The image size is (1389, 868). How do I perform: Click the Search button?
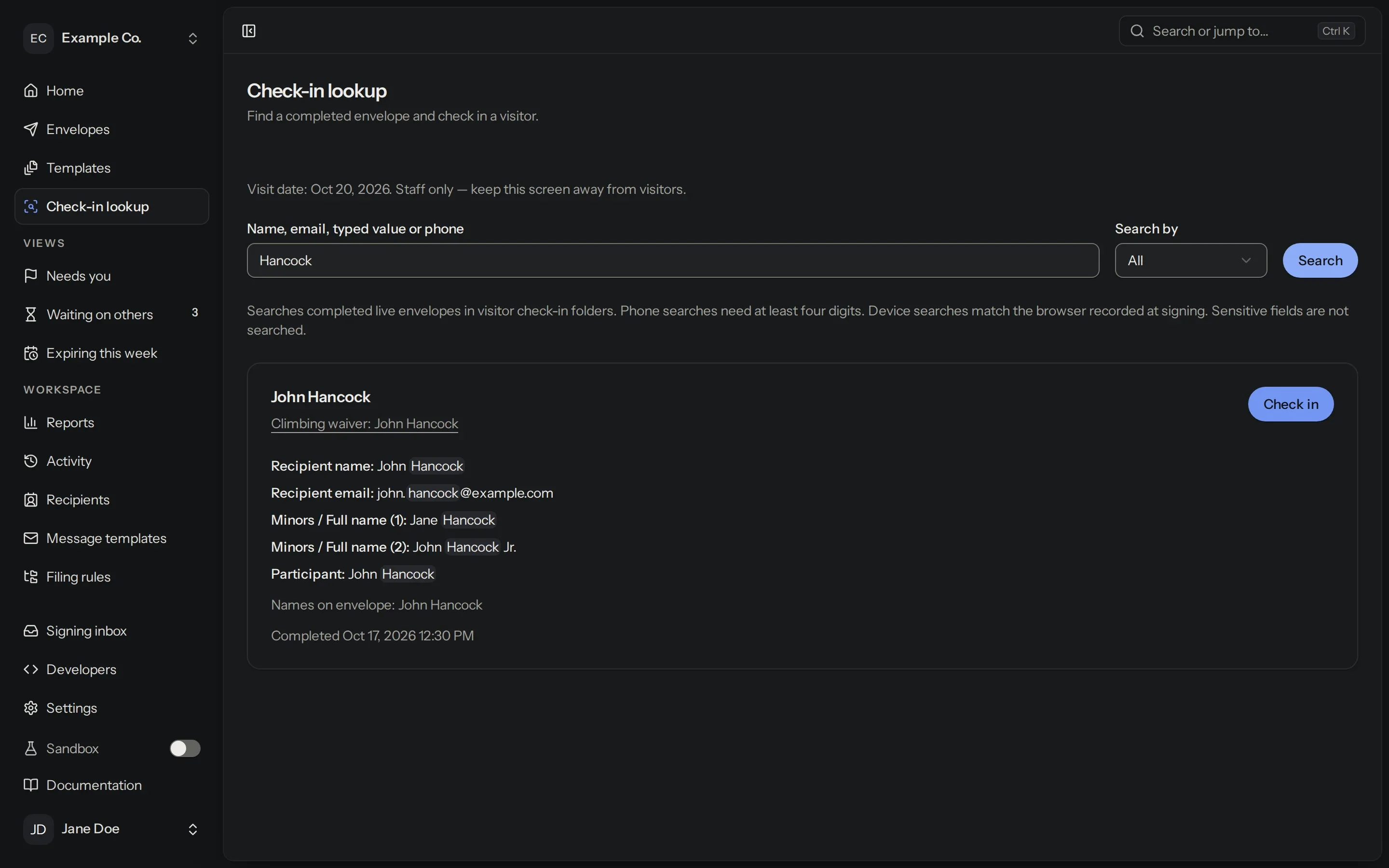click(1320, 260)
